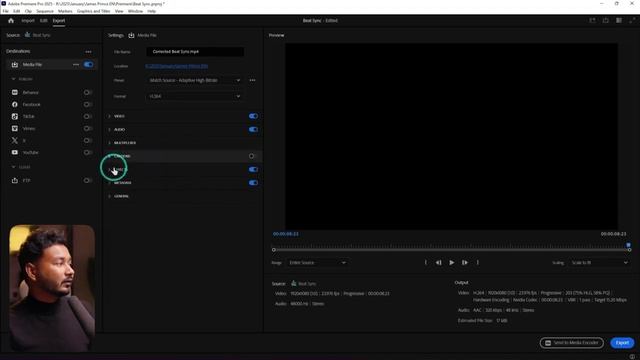Enable the Behance destination toggle

87,92
